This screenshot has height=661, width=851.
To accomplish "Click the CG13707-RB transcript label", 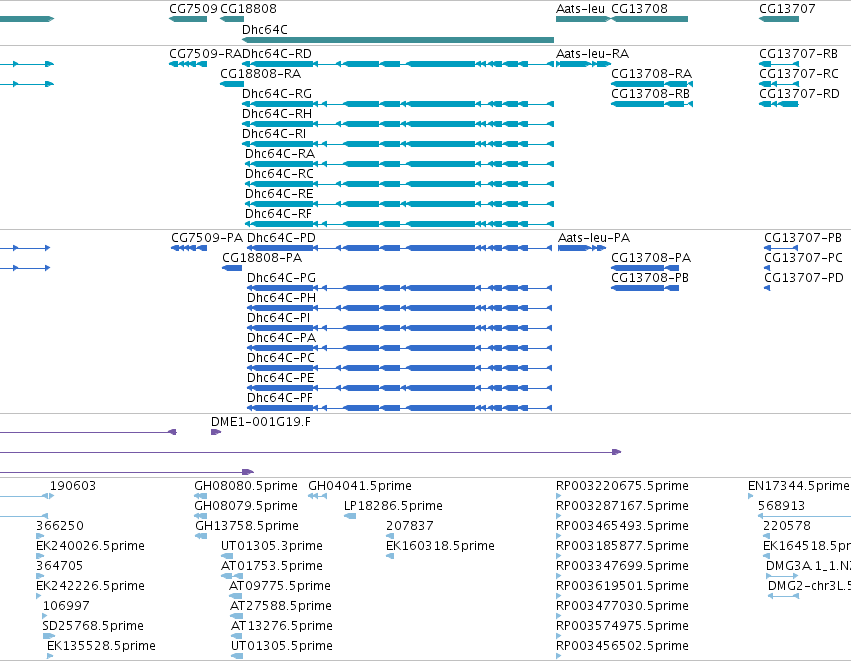I will coord(798,54).
